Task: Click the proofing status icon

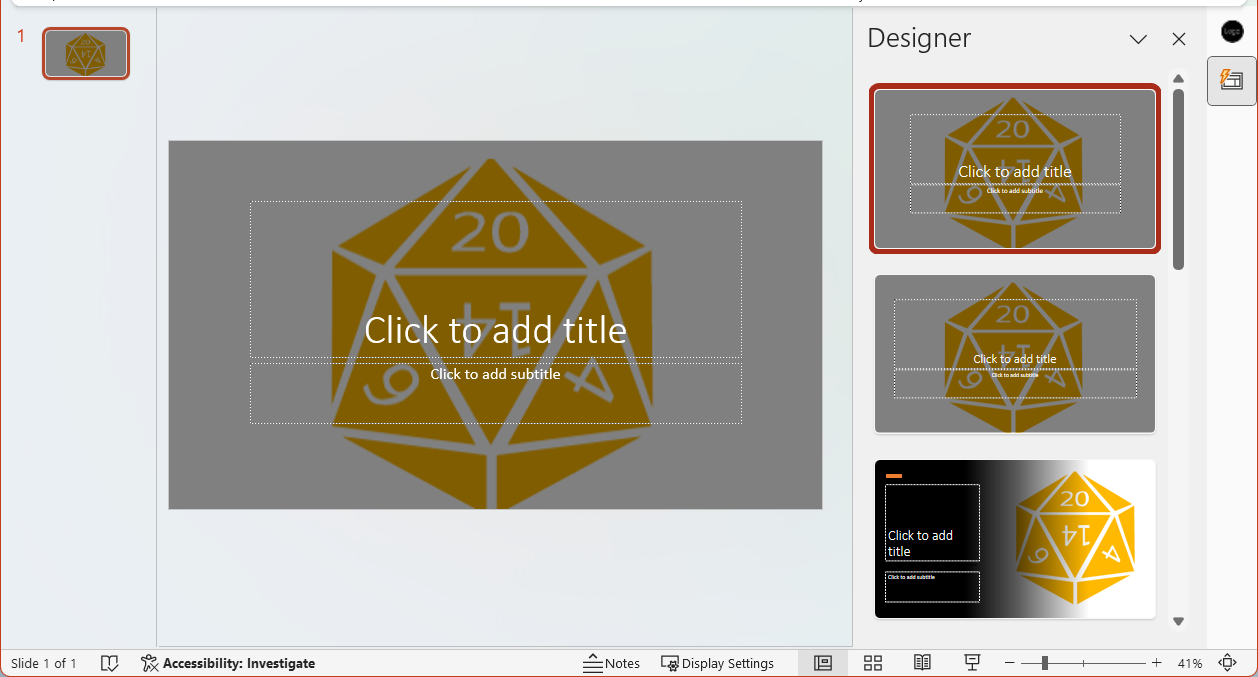Action: (x=110, y=662)
